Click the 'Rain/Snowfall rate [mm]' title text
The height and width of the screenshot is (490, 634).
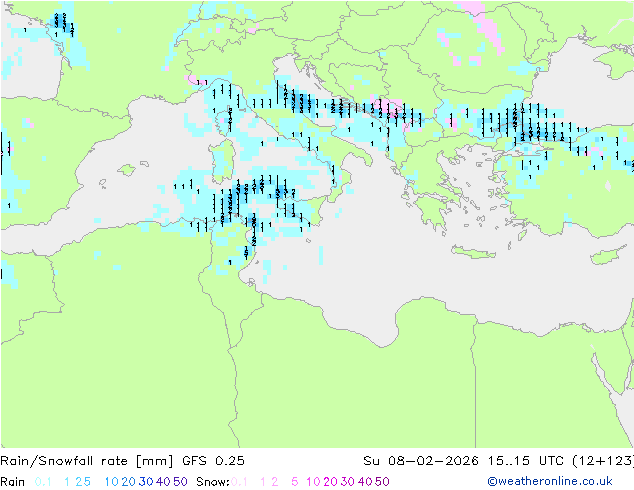coord(87,461)
